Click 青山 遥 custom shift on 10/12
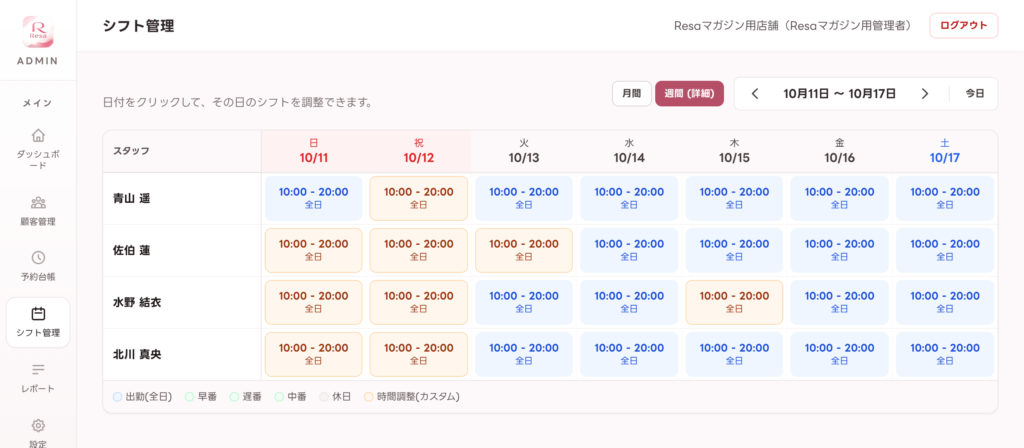This screenshot has height=448, width=1024. click(419, 198)
